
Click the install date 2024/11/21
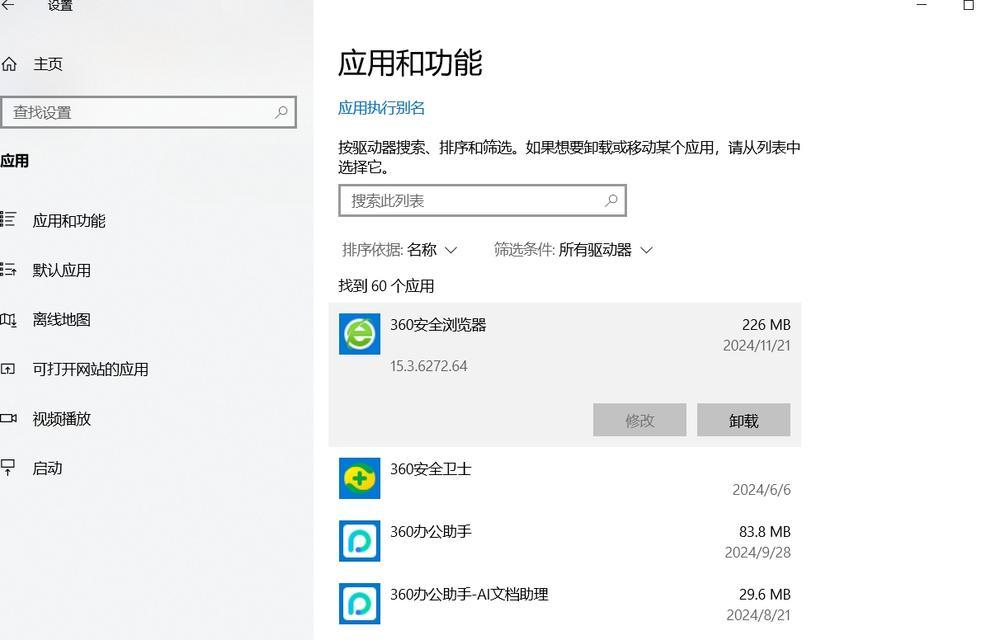coord(756,345)
